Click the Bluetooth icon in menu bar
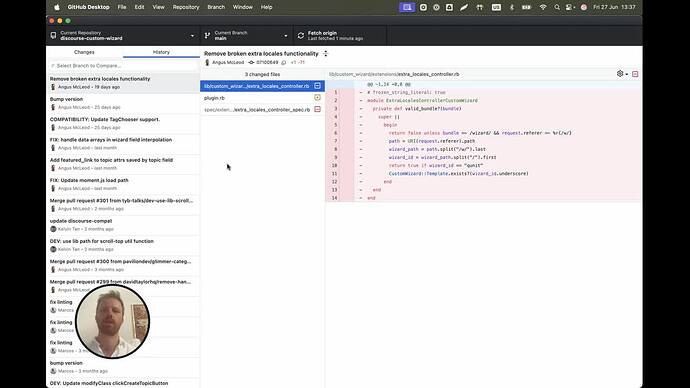The image size is (690, 388). pos(511,7)
